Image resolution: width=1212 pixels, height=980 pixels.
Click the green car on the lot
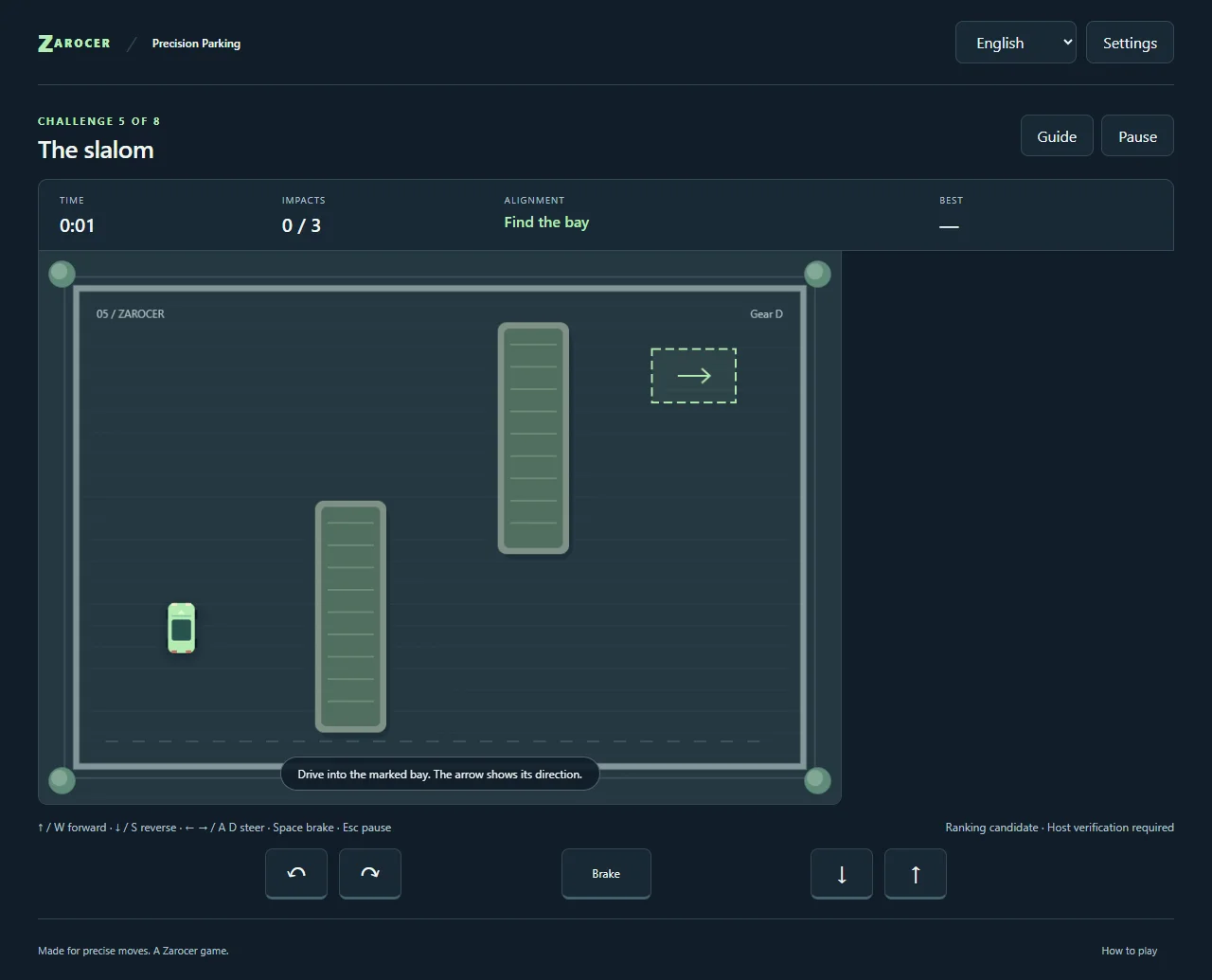pos(181,628)
